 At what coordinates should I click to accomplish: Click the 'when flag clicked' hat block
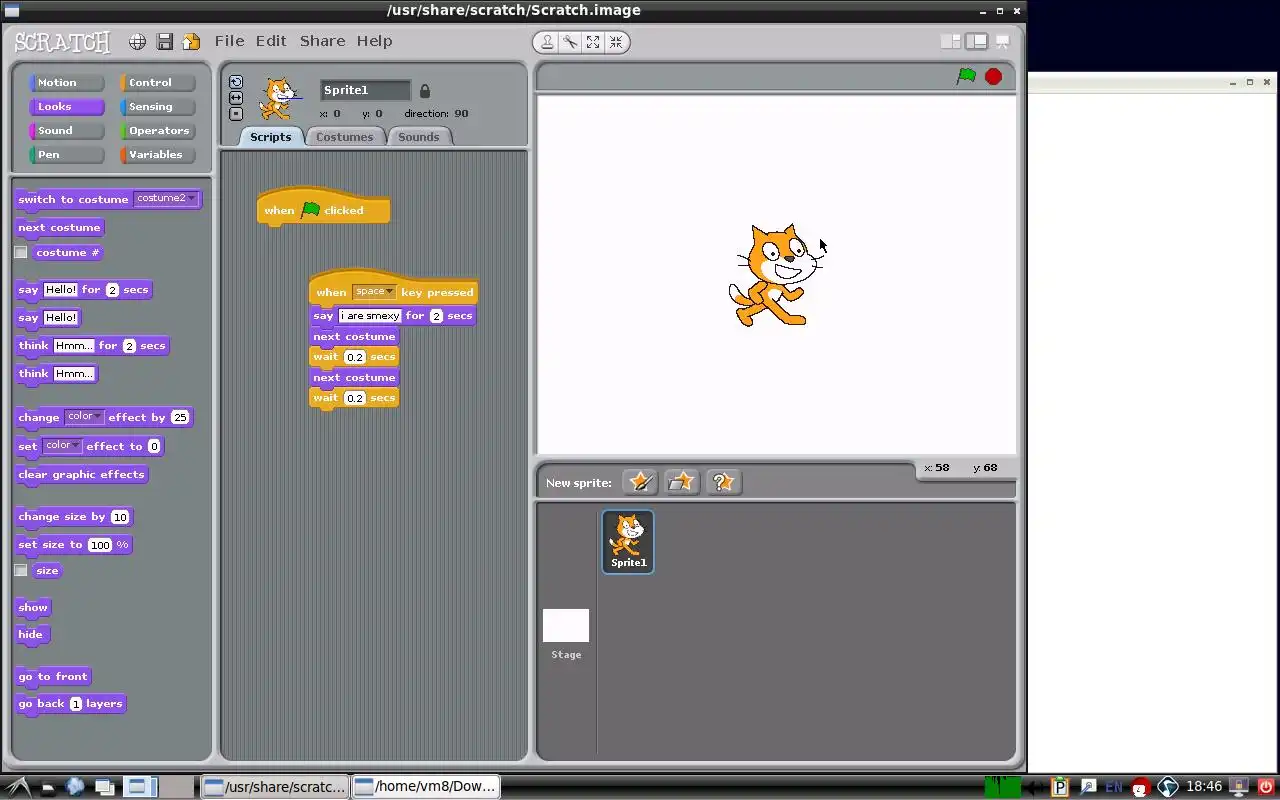pos(323,208)
